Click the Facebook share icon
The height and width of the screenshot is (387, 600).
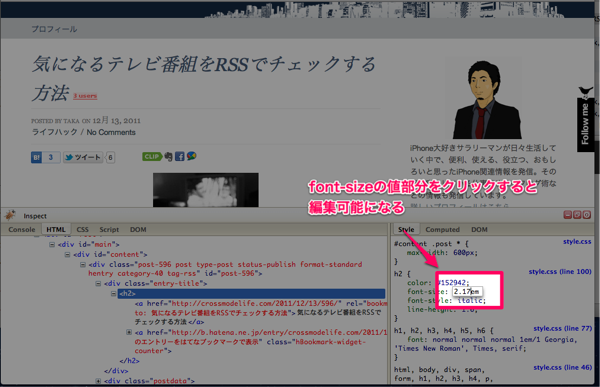tap(179, 156)
